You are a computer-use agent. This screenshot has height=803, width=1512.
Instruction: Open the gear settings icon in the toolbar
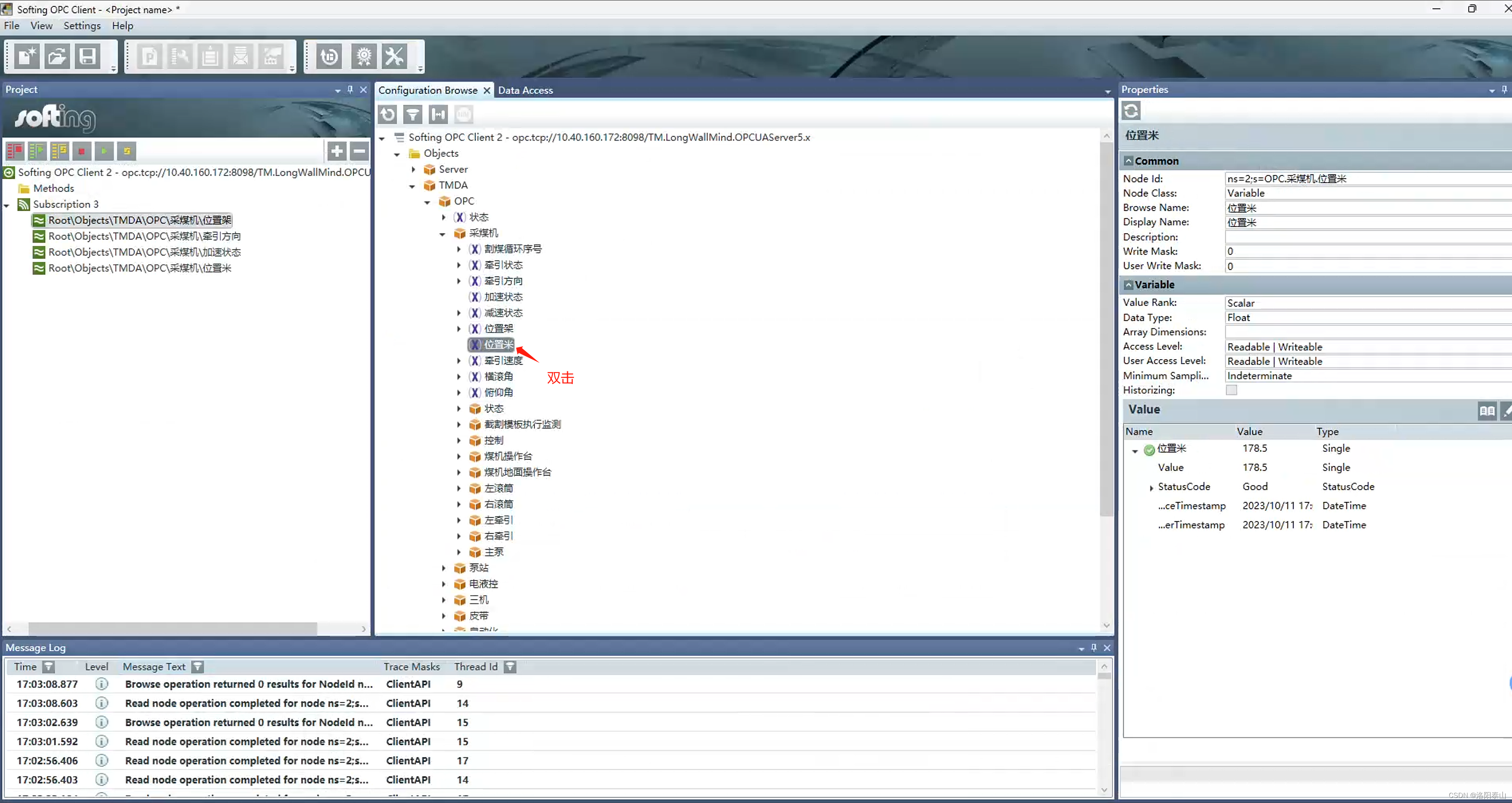(x=364, y=56)
